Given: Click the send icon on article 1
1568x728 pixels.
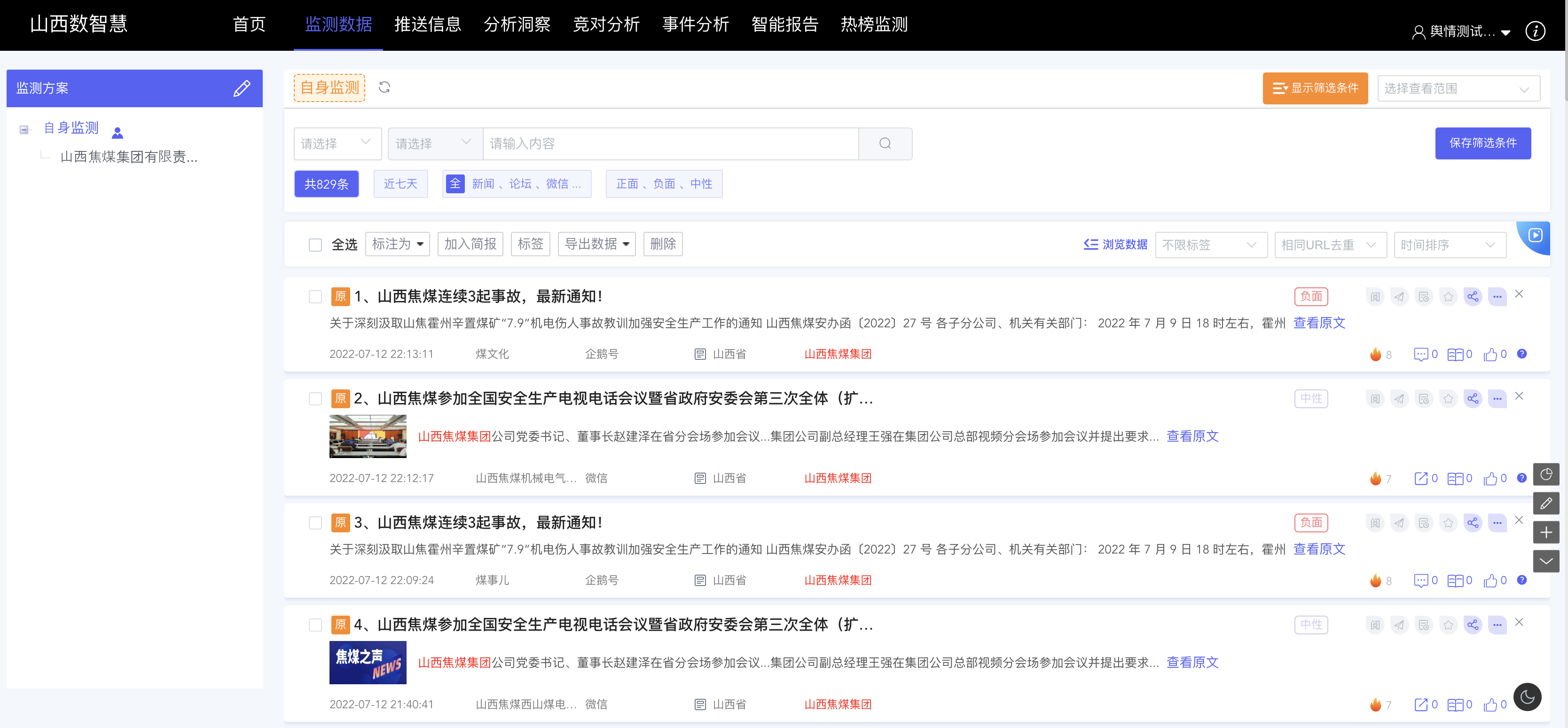Looking at the screenshot, I should tap(1399, 297).
